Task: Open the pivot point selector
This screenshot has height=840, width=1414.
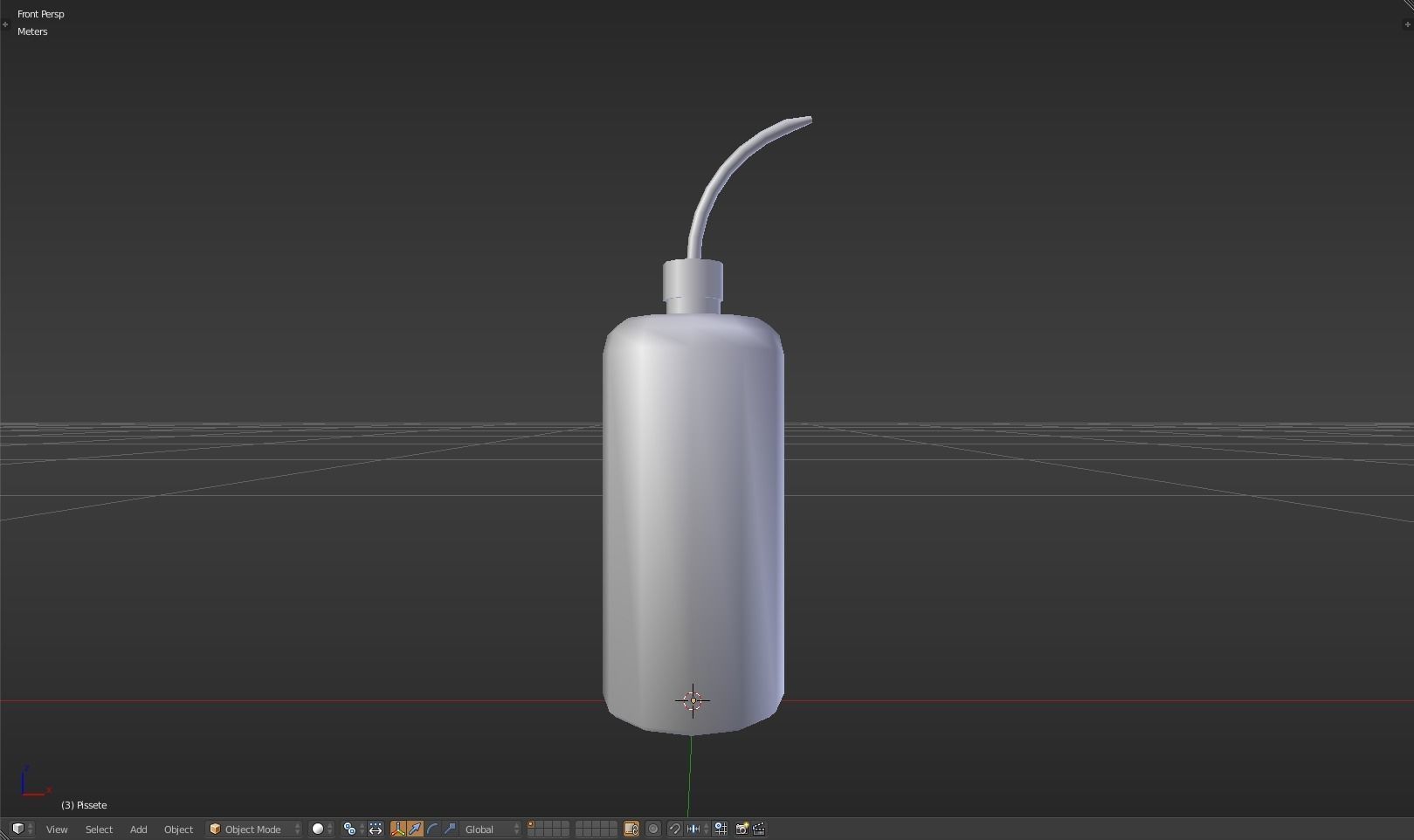Action: (353, 829)
